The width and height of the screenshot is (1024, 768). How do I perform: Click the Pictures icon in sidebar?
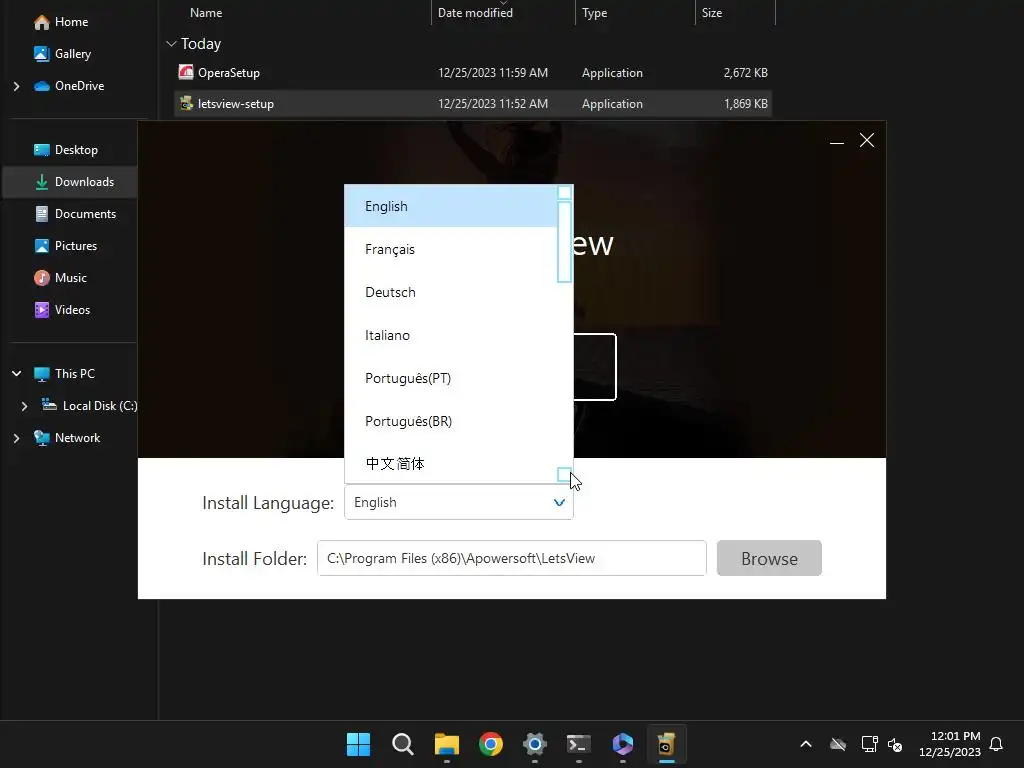point(42,246)
